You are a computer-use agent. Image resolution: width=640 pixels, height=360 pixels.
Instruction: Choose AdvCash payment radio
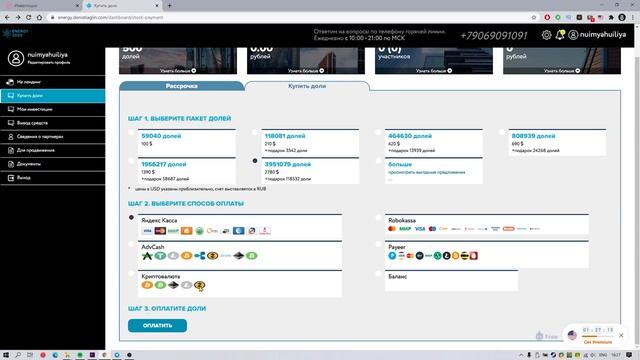coord(131,244)
